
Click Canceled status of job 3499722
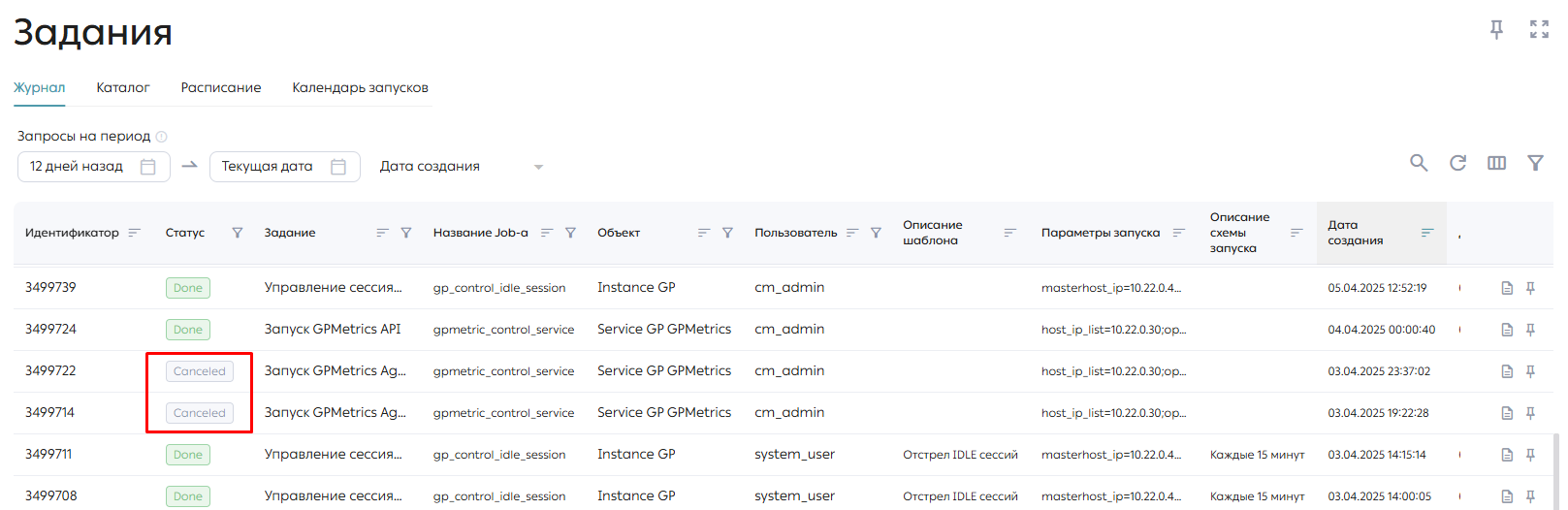[x=199, y=371]
